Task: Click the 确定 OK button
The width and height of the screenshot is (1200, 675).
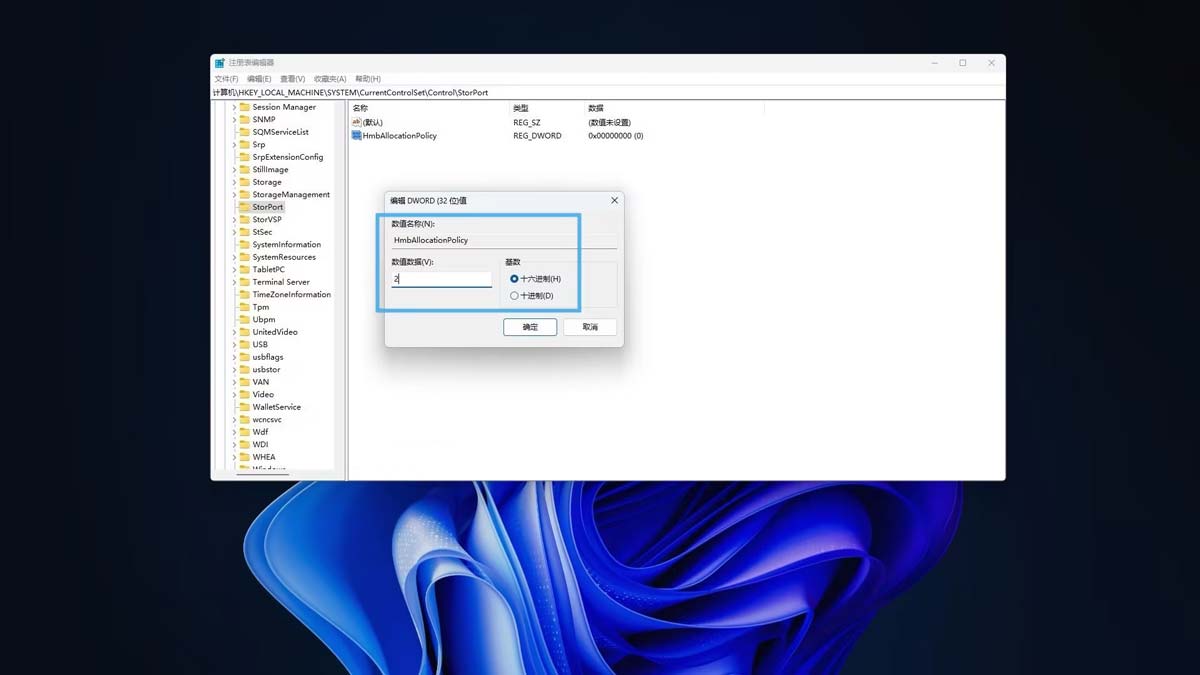Action: pos(530,327)
